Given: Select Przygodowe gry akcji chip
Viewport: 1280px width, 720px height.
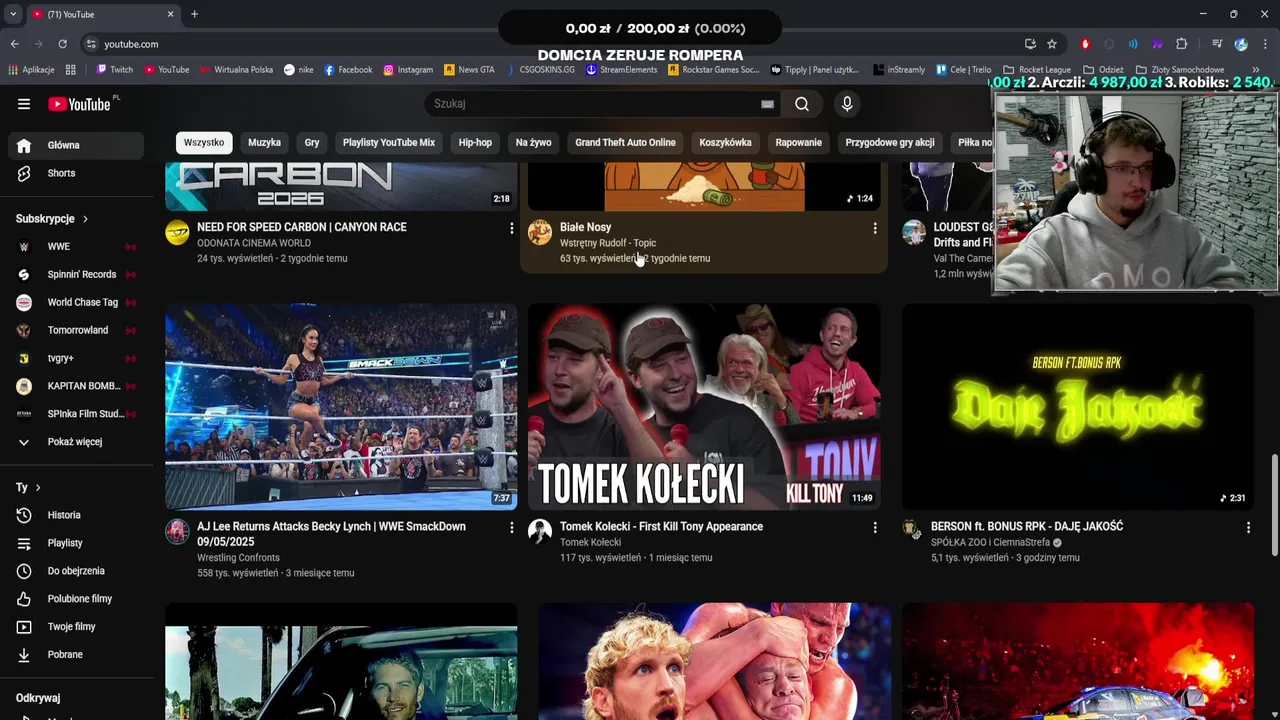Looking at the screenshot, I should [890, 143].
